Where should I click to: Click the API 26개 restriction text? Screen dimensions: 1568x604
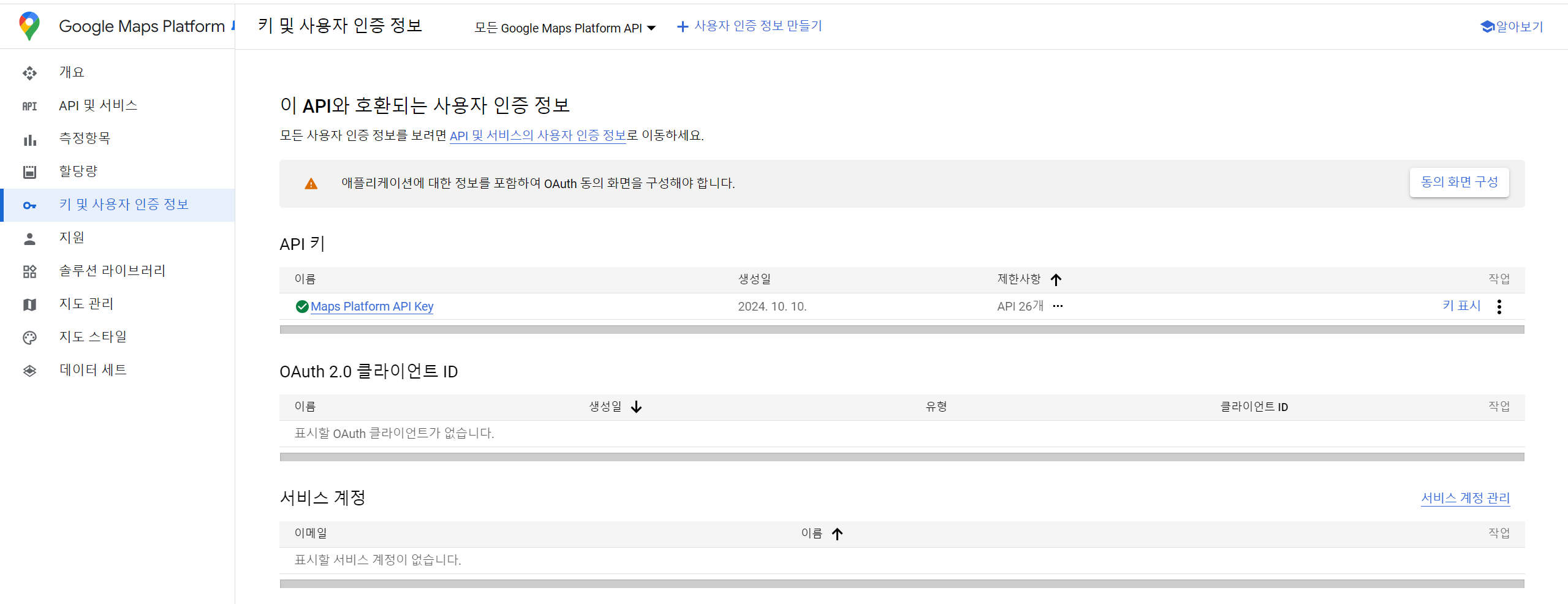(1020, 306)
